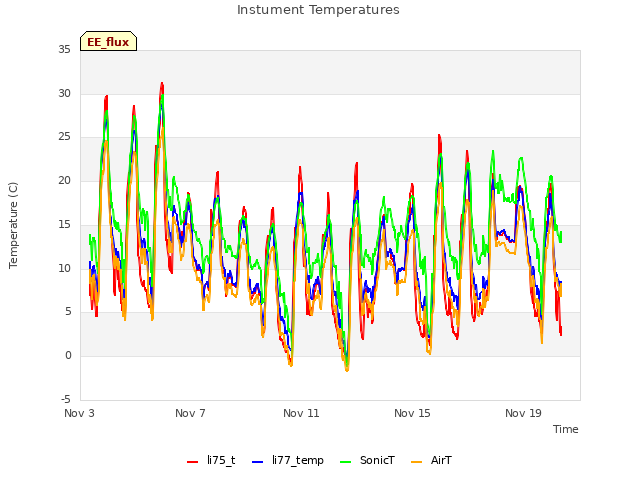The height and width of the screenshot is (480, 640).
Task: Click the Temperature (C) axis title
Action: click(13, 225)
